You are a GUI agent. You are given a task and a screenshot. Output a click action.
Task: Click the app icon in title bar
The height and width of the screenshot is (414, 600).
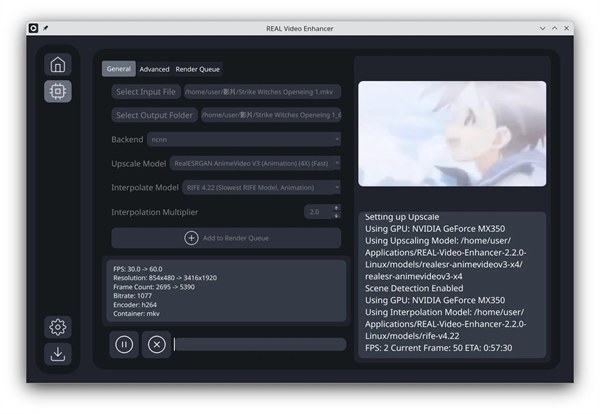click(33, 28)
